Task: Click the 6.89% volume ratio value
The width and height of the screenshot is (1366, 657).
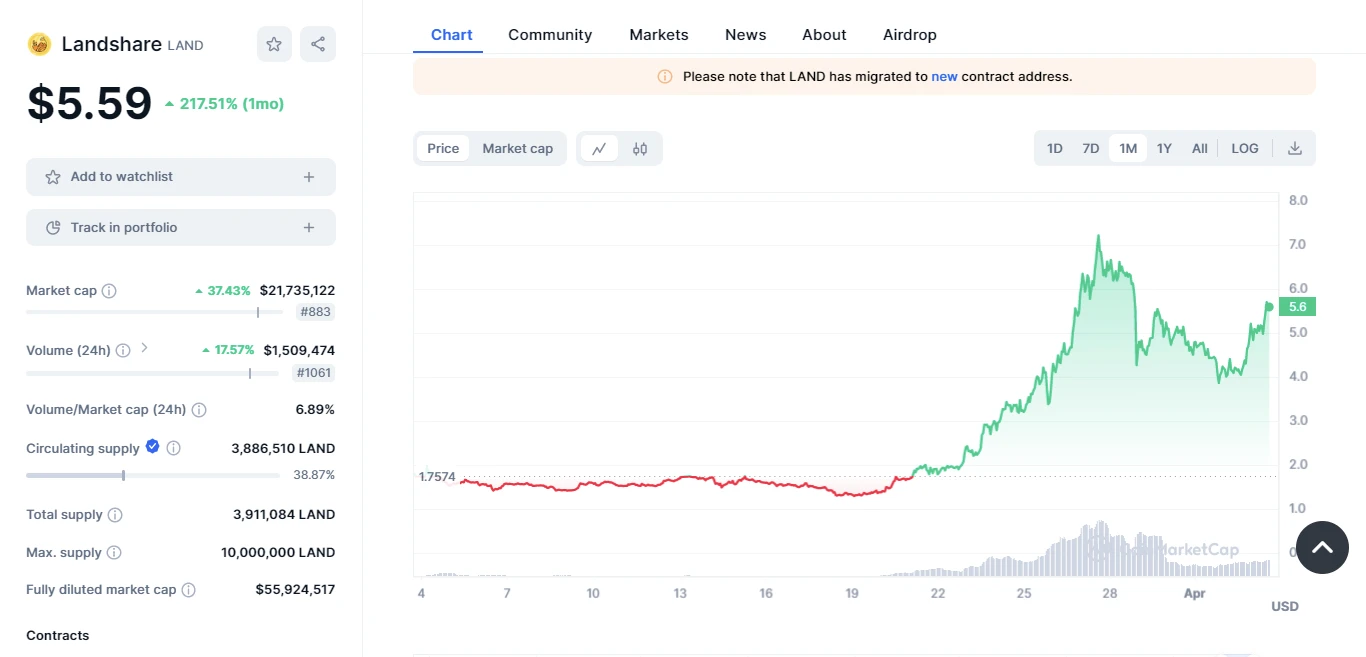Action: point(315,410)
